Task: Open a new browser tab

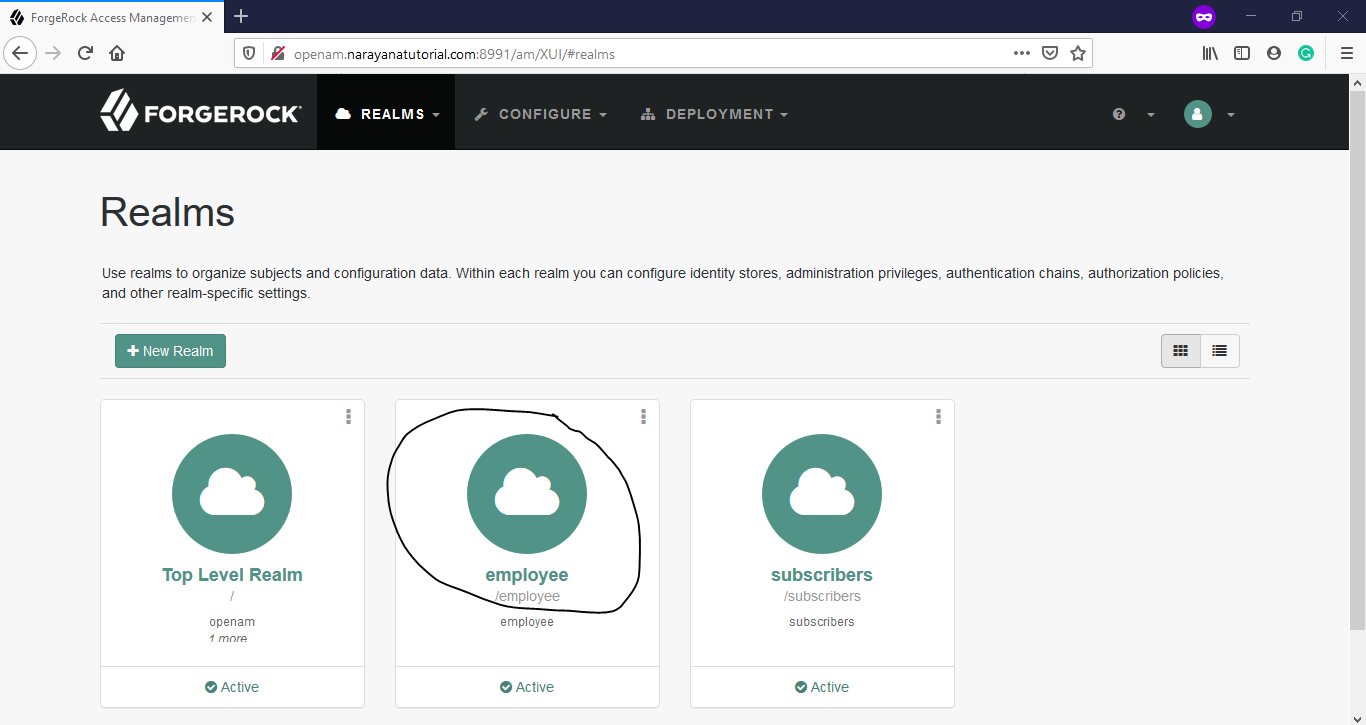Action: pyautogui.click(x=241, y=16)
